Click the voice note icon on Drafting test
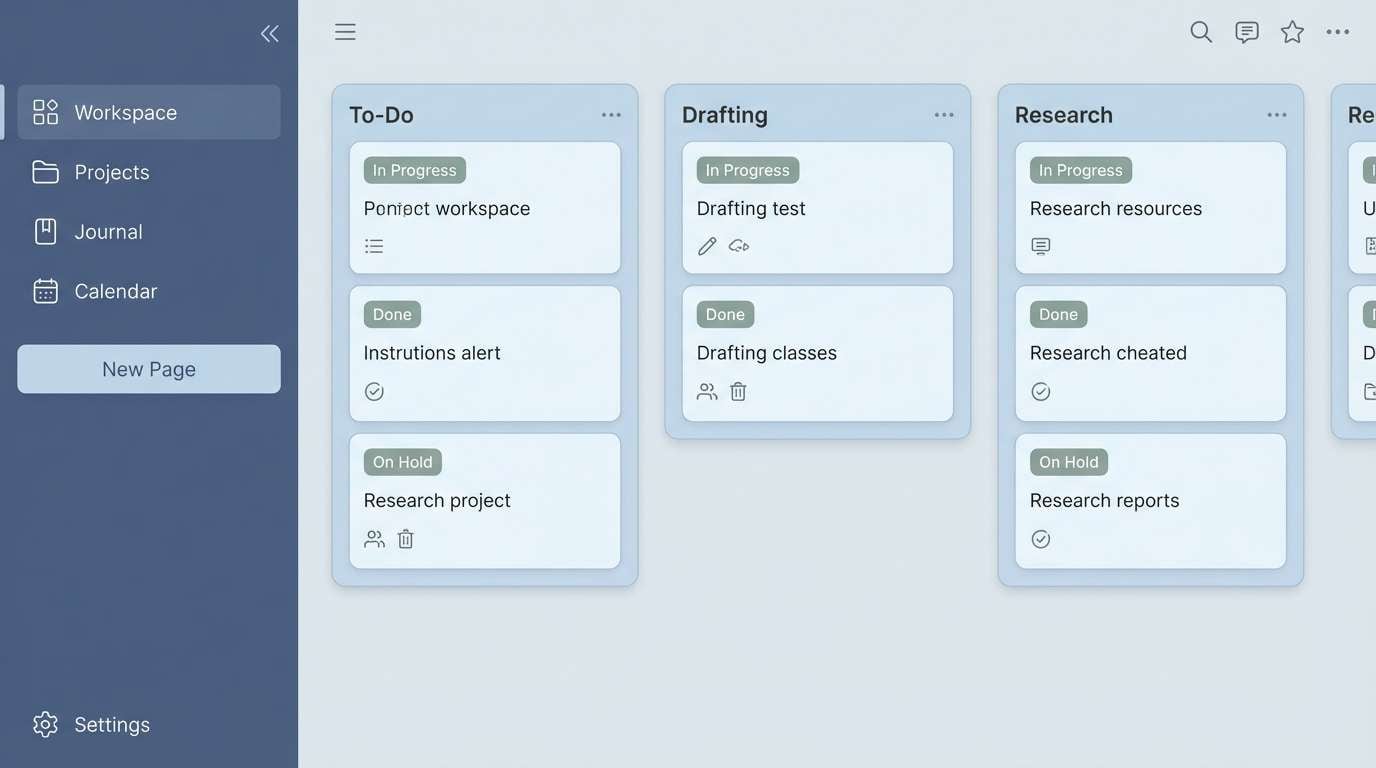This screenshot has width=1376, height=768. click(739, 246)
